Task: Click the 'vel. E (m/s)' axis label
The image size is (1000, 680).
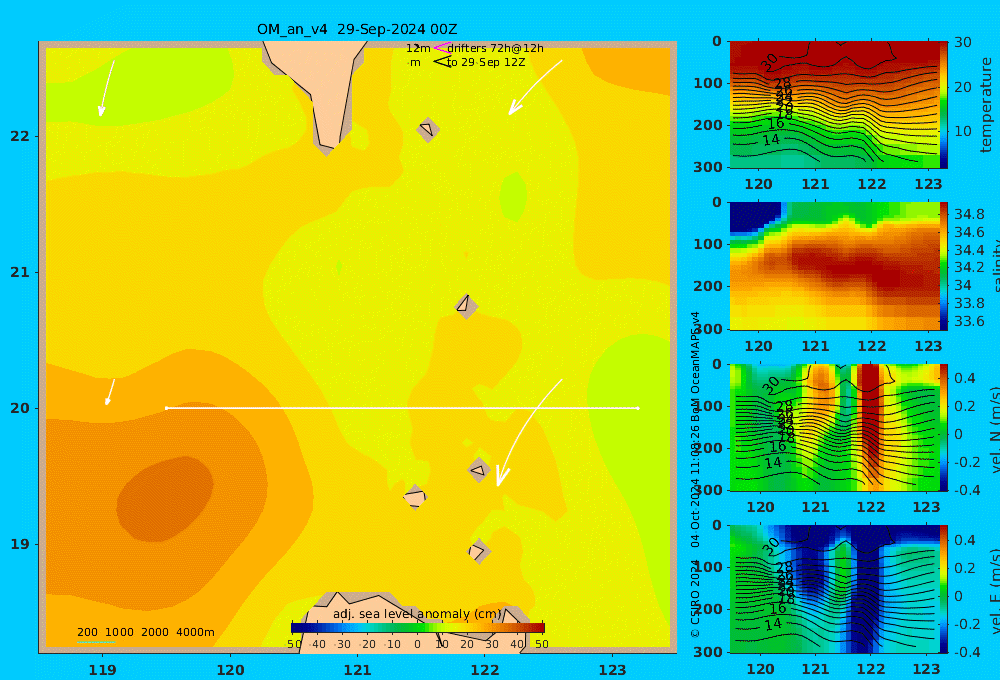Action: click(995, 591)
